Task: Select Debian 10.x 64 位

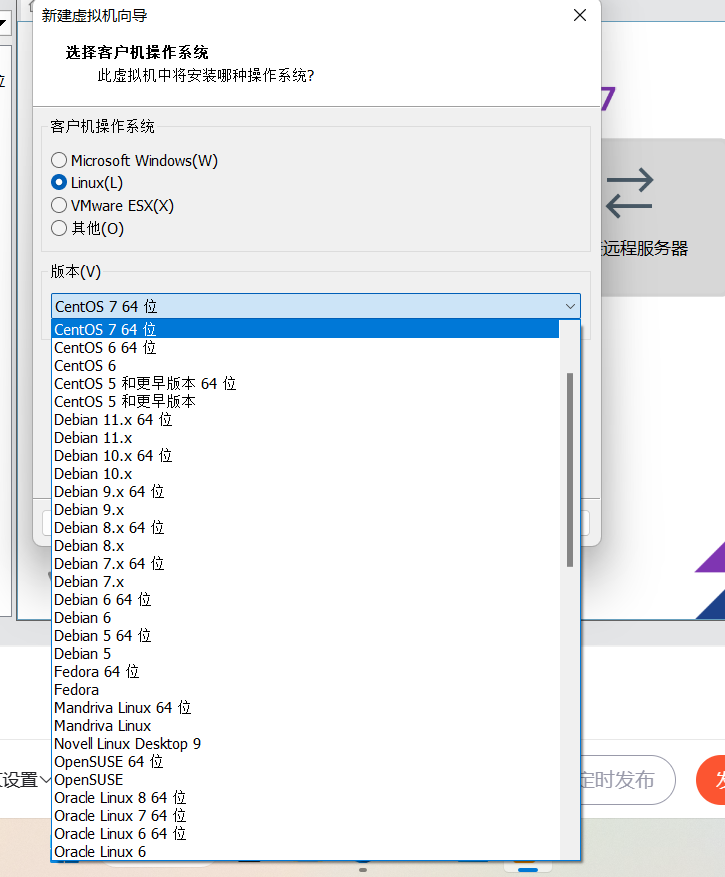Action: [305, 455]
